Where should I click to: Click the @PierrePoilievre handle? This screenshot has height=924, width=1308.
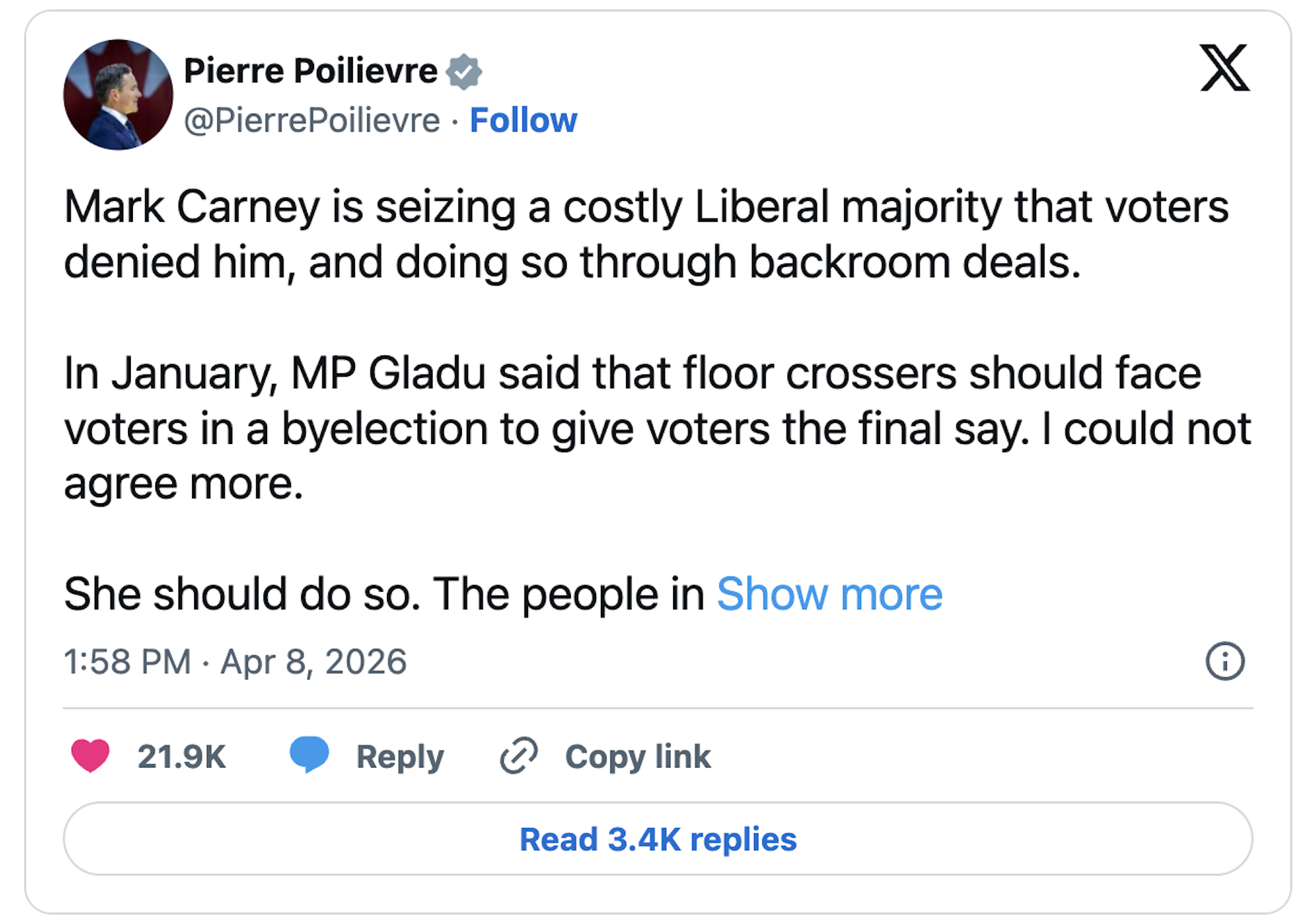pos(312,121)
